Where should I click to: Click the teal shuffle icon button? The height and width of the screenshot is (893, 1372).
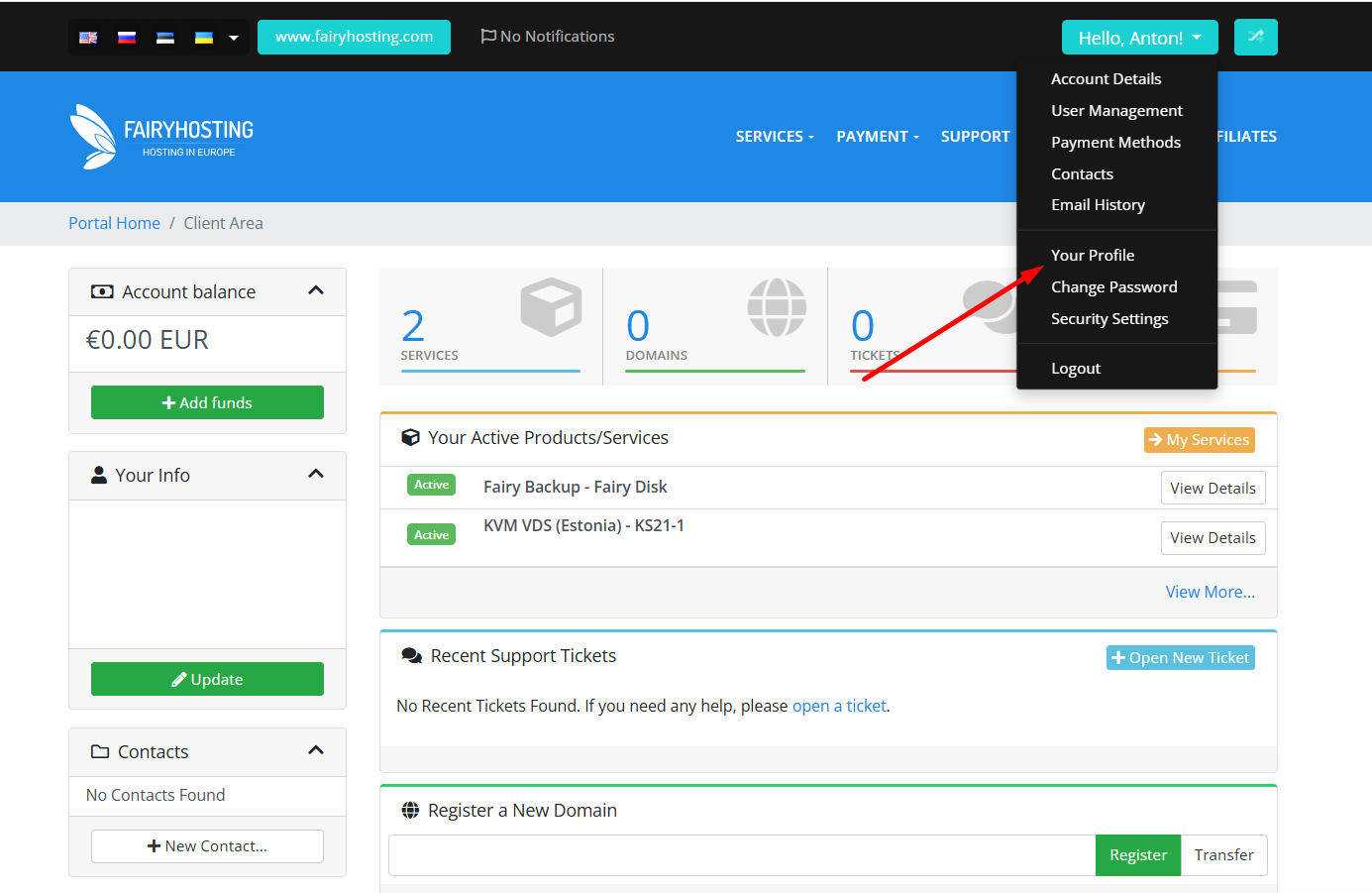pyautogui.click(x=1256, y=37)
